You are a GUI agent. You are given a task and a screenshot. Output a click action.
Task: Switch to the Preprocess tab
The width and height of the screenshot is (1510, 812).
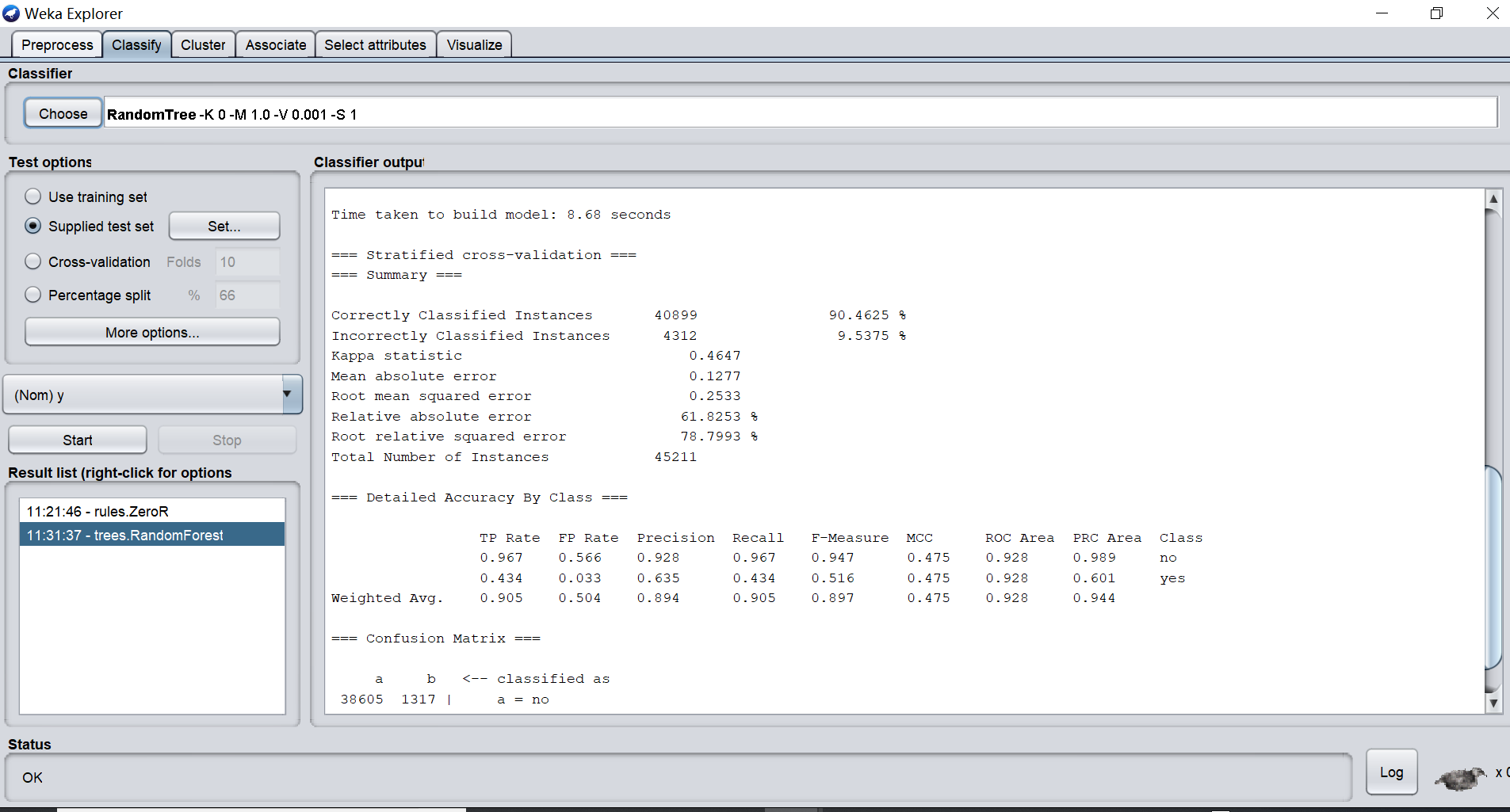click(x=57, y=45)
